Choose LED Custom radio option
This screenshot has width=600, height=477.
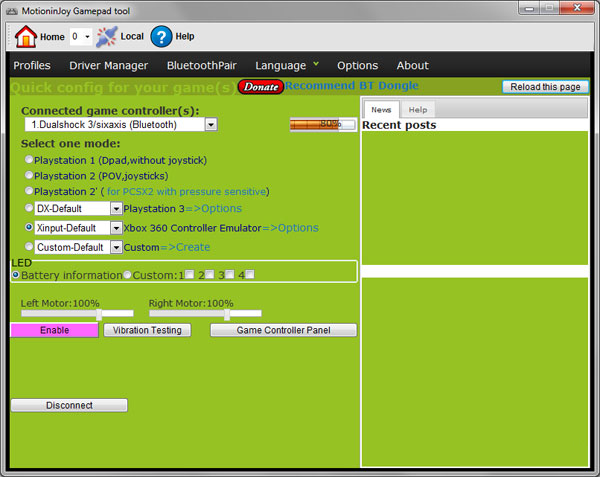[x=127, y=275]
